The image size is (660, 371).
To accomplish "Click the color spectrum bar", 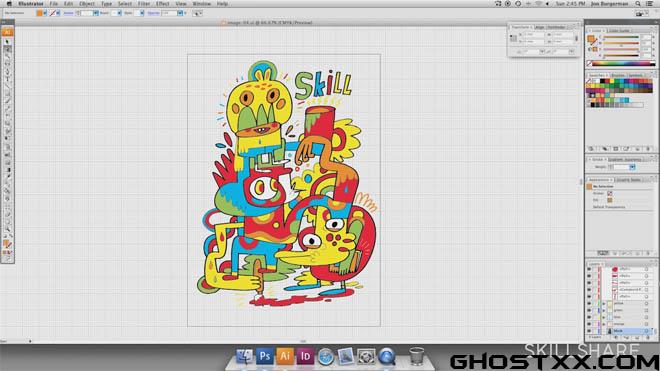I will [x=624, y=64].
